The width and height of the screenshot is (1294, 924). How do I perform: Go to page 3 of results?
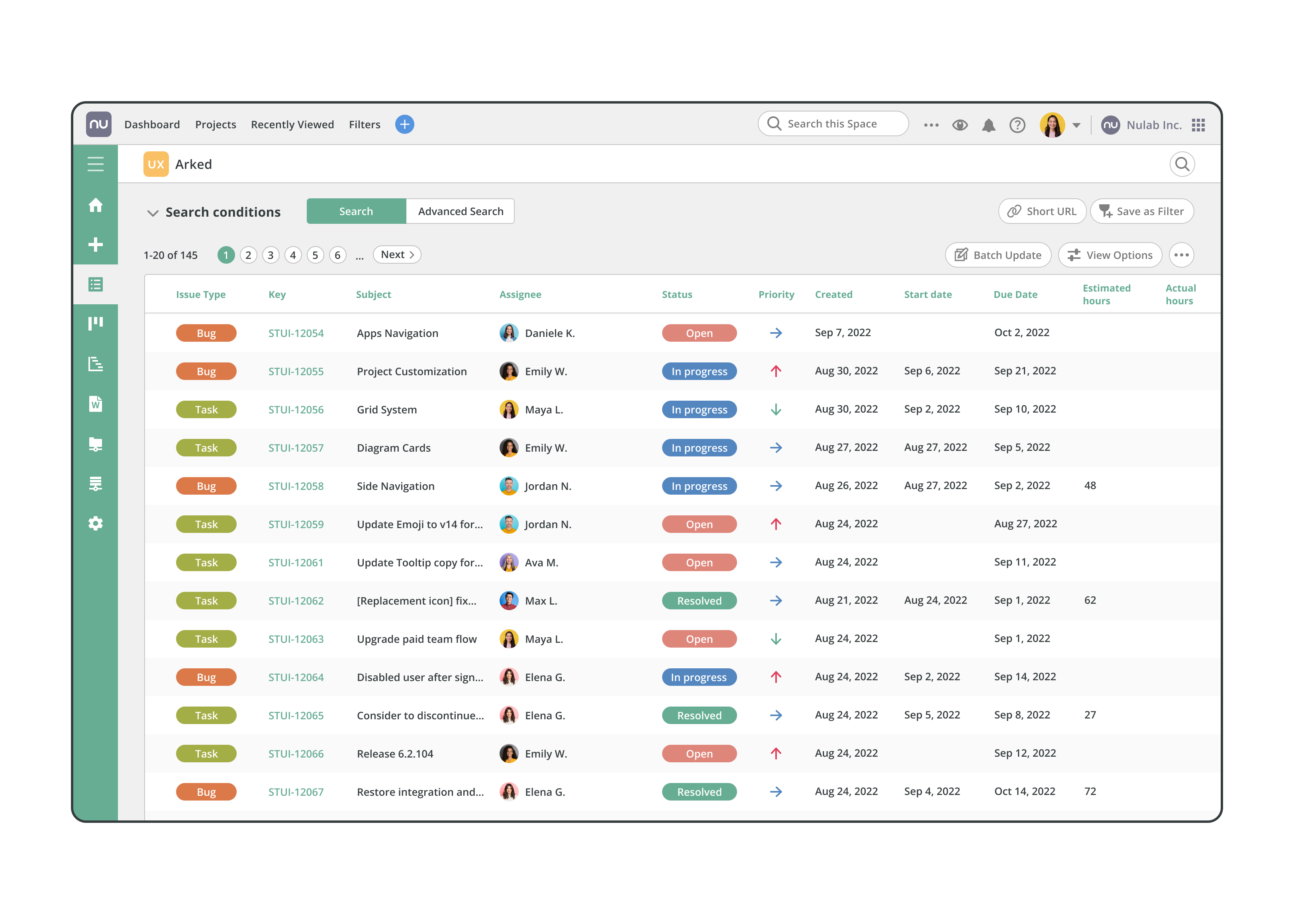(x=270, y=255)
